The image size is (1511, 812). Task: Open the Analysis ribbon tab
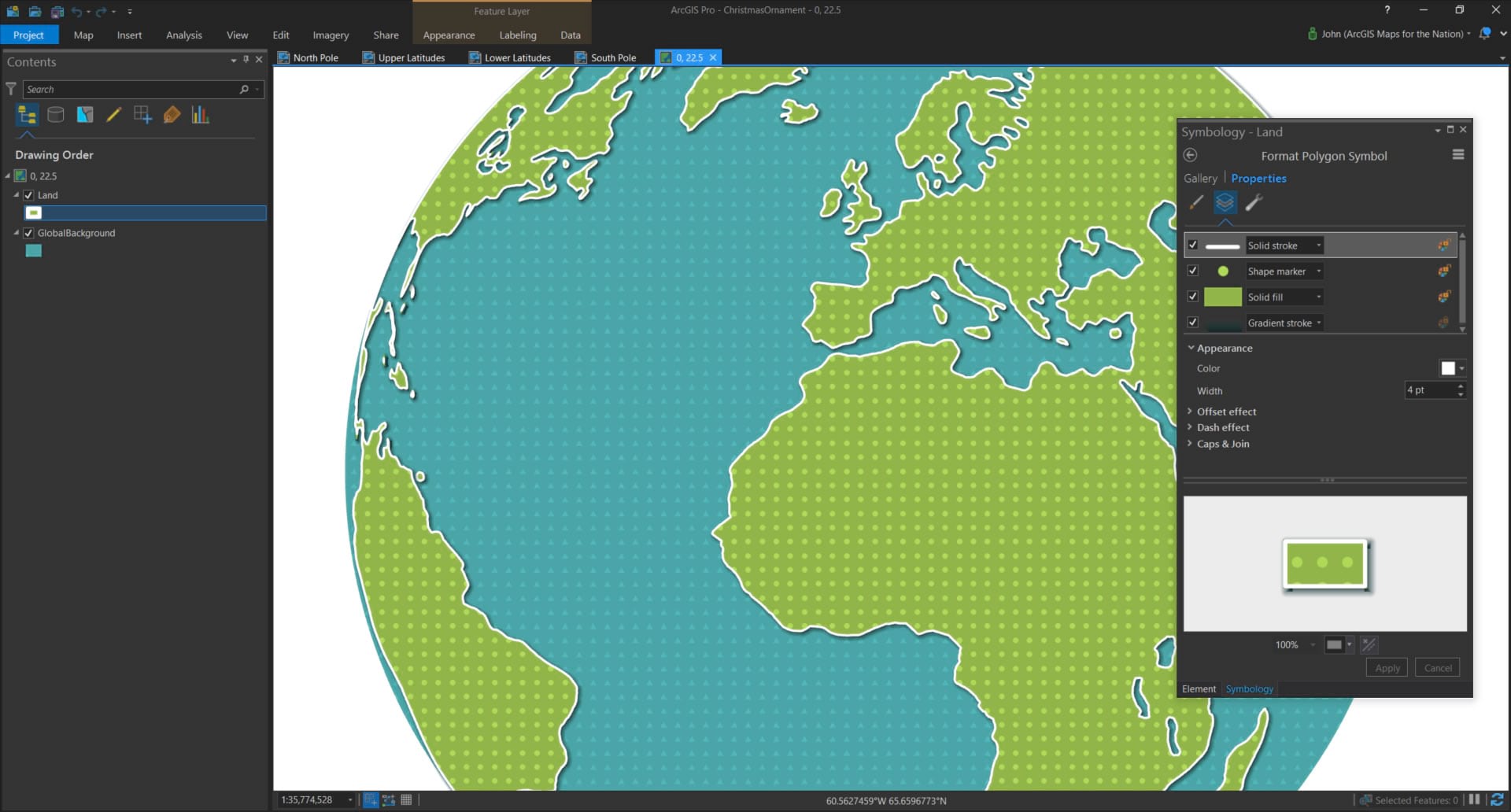[x=184, y=35]
